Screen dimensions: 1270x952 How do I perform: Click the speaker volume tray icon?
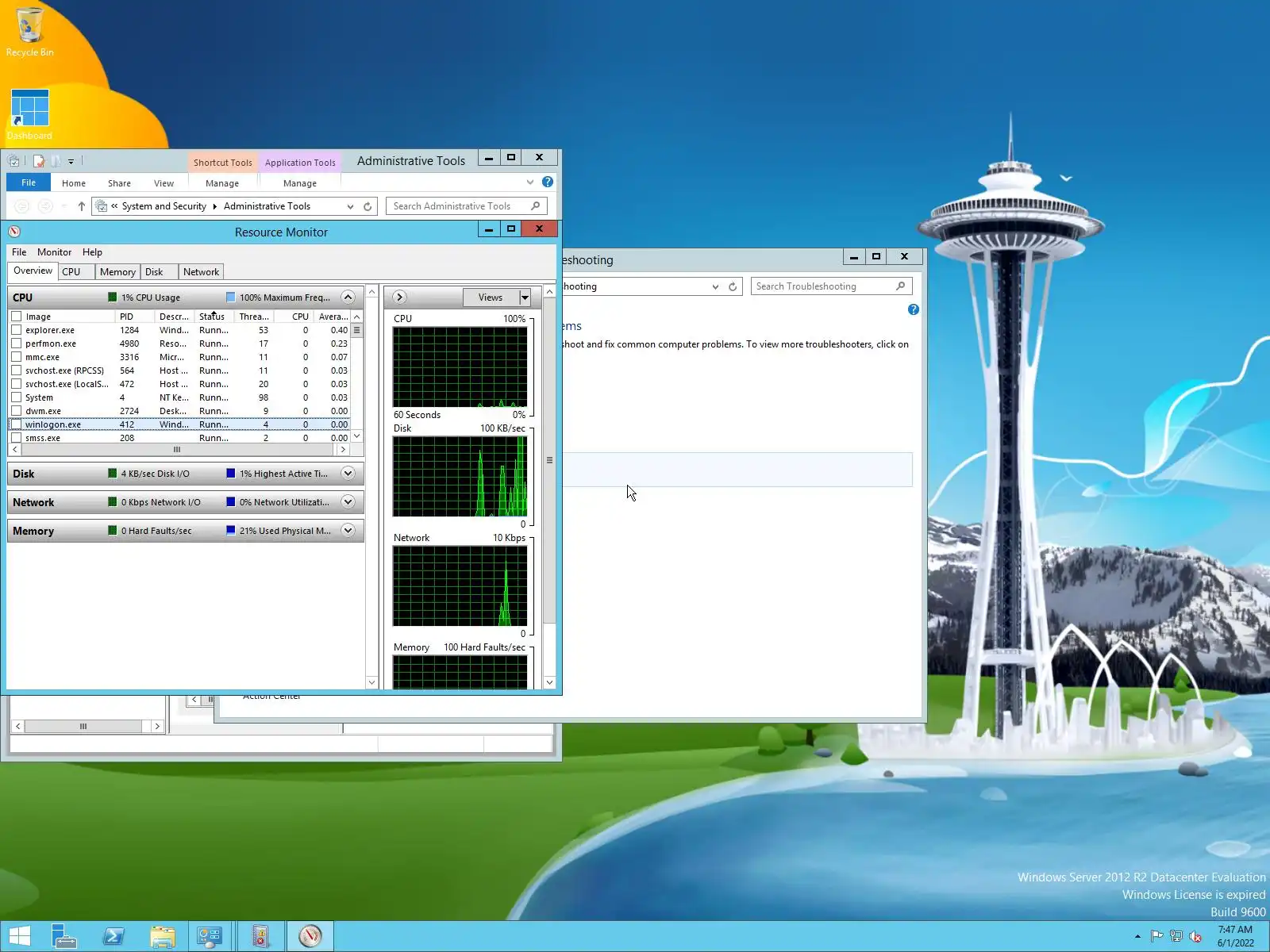tap(1195, 936)
